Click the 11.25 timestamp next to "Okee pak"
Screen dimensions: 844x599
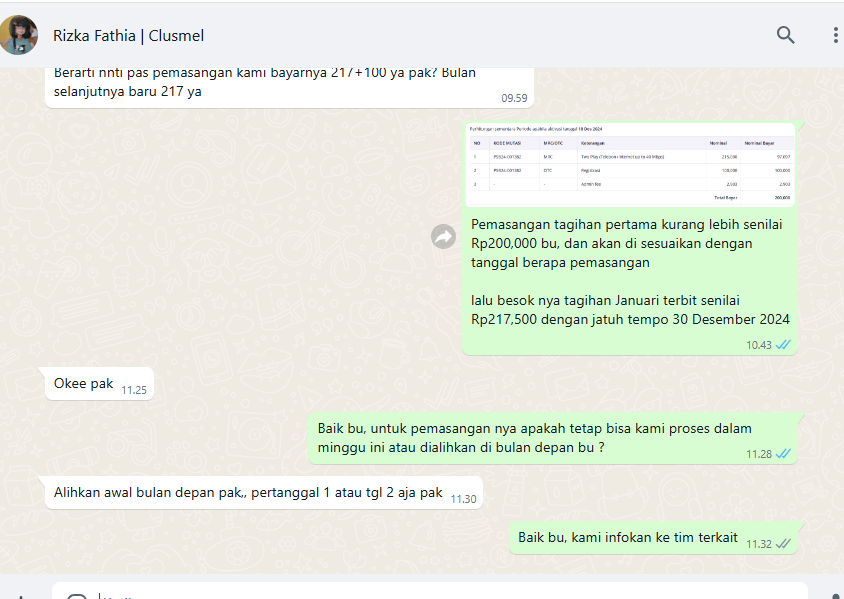pyautogui.click(x=134, y=390)
